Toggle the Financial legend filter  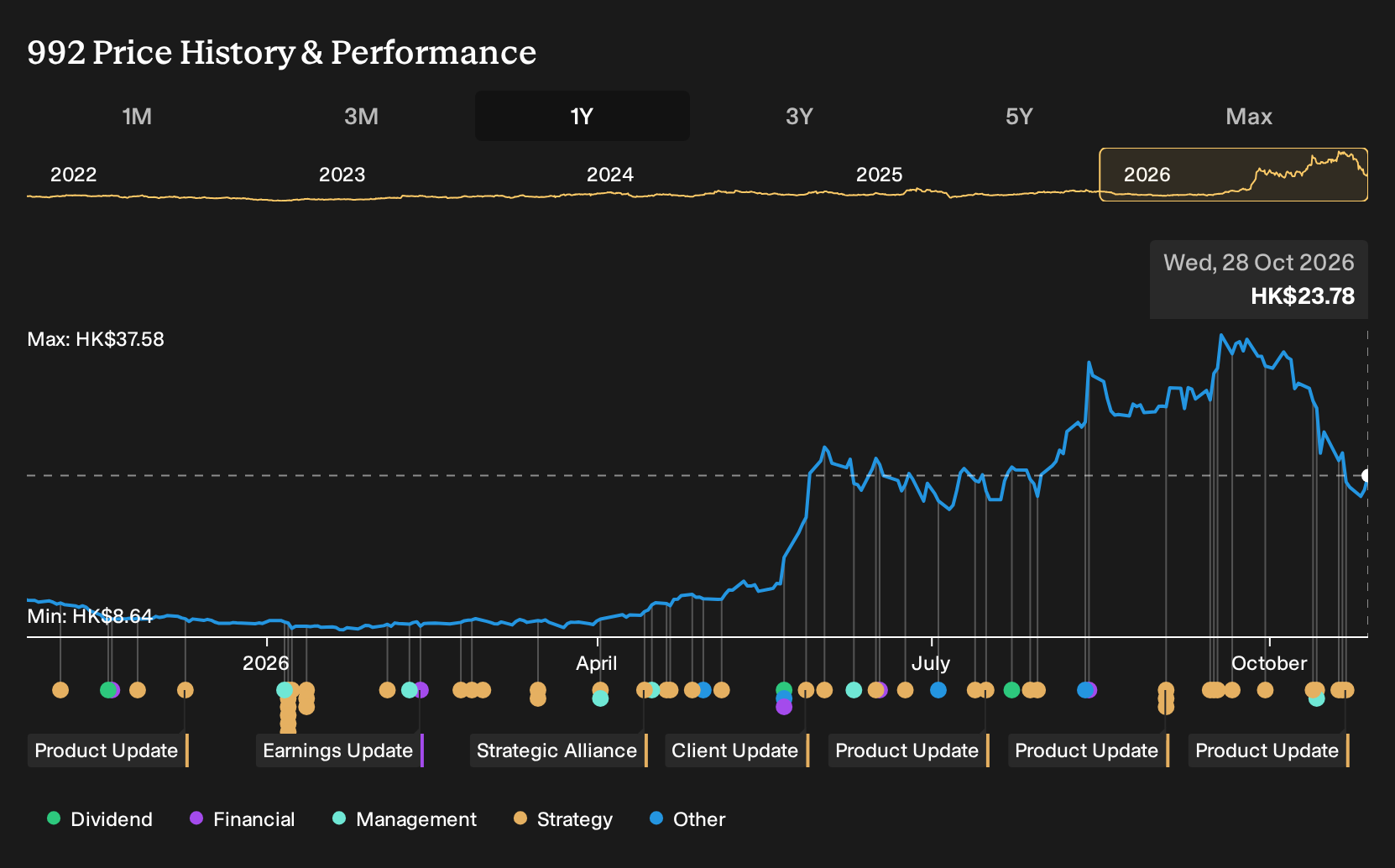(x=243, y=818)
